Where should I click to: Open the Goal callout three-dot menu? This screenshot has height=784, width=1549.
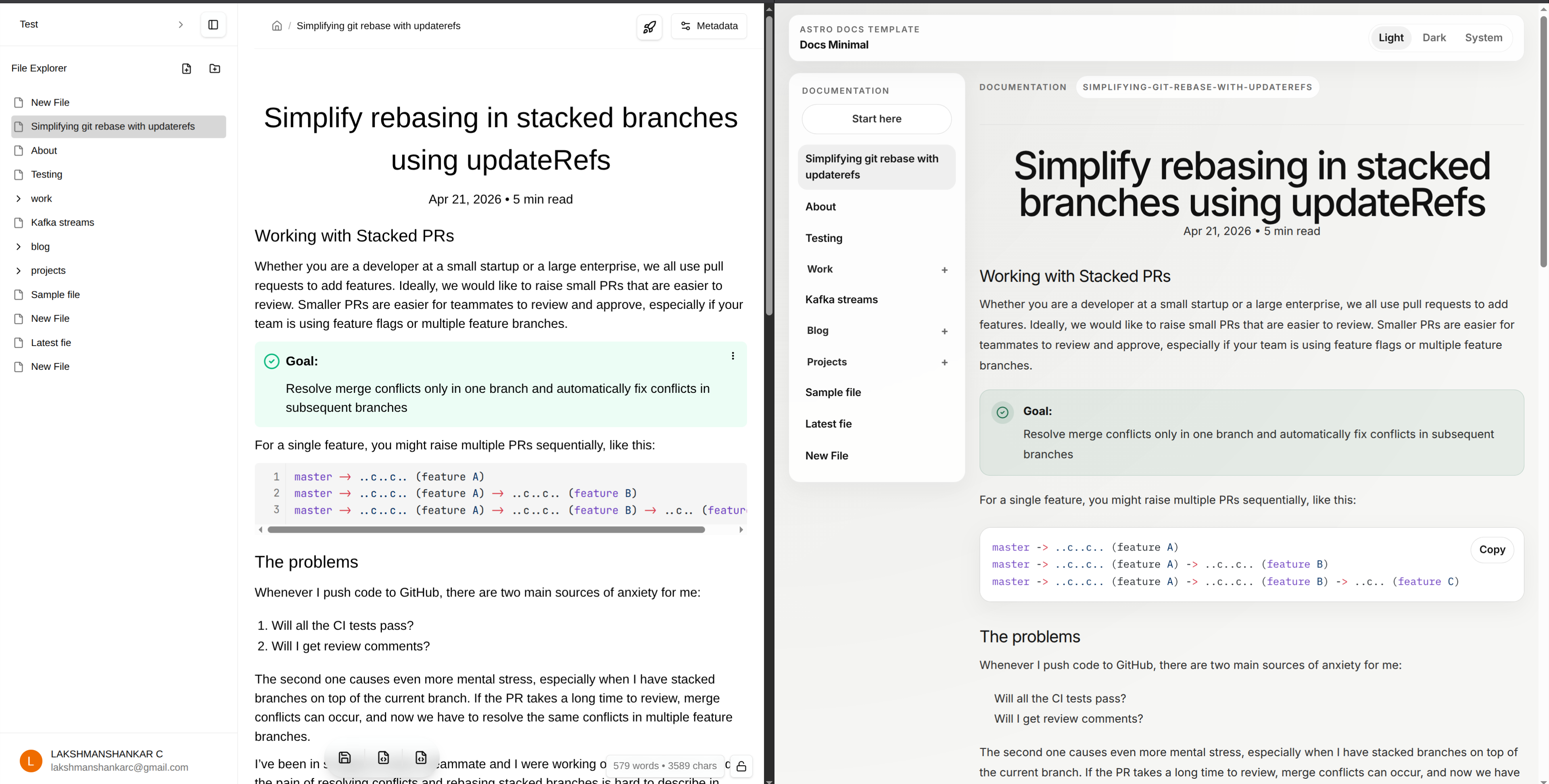pos(733,356)
